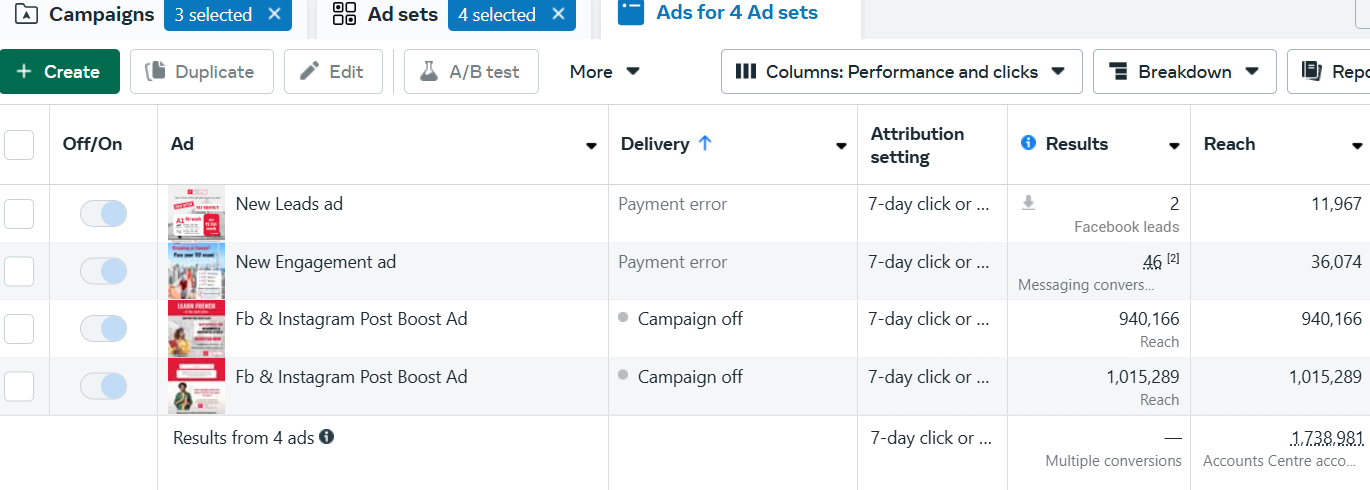Screen dimensions: 1370x490
Task: Open the New Engagement ad thumbnail
Action: tap(196, 271)
